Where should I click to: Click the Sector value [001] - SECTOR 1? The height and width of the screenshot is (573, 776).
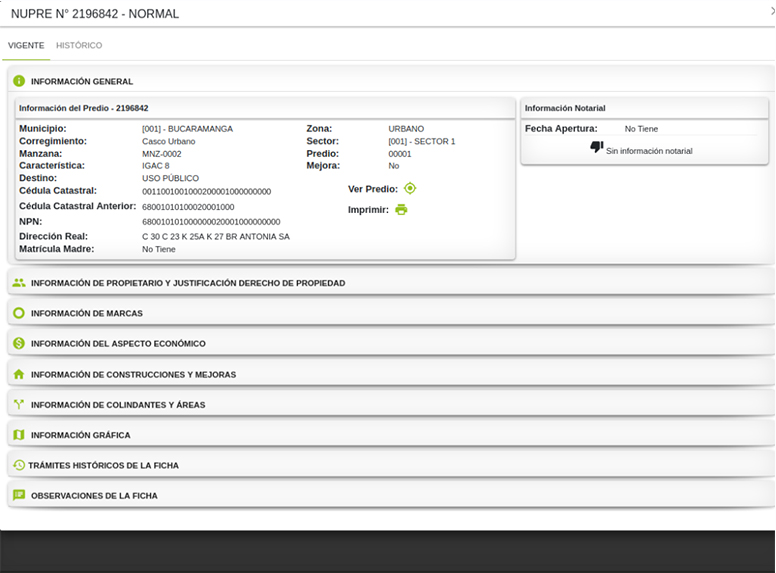(x=422, y=142)
